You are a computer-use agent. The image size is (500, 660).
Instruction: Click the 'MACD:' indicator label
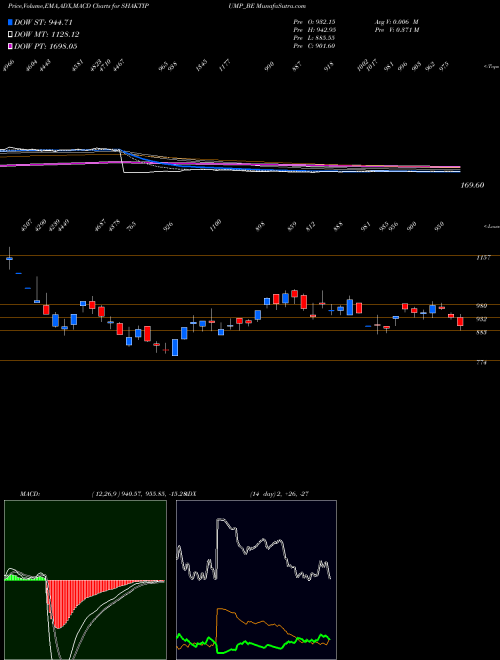29,494
